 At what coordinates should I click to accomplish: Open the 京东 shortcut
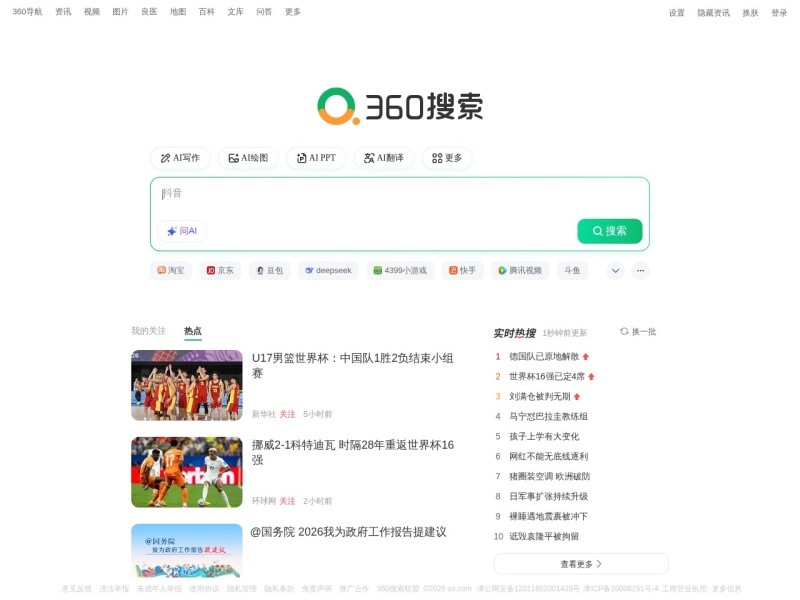(x=220, y=270)
